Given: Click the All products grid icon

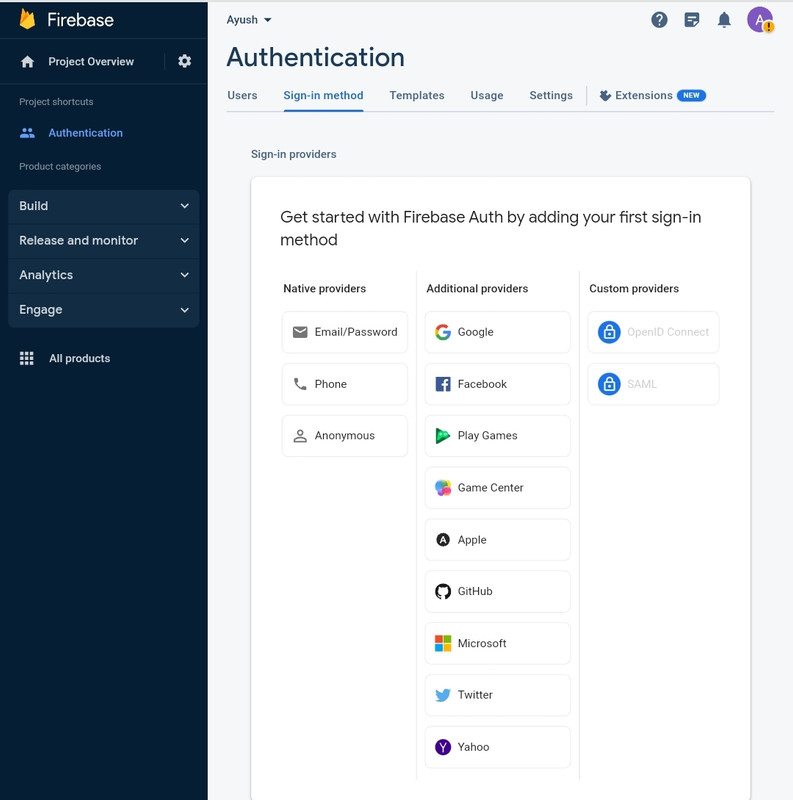Looking at the screenshot, I should [x=27, y=358].
